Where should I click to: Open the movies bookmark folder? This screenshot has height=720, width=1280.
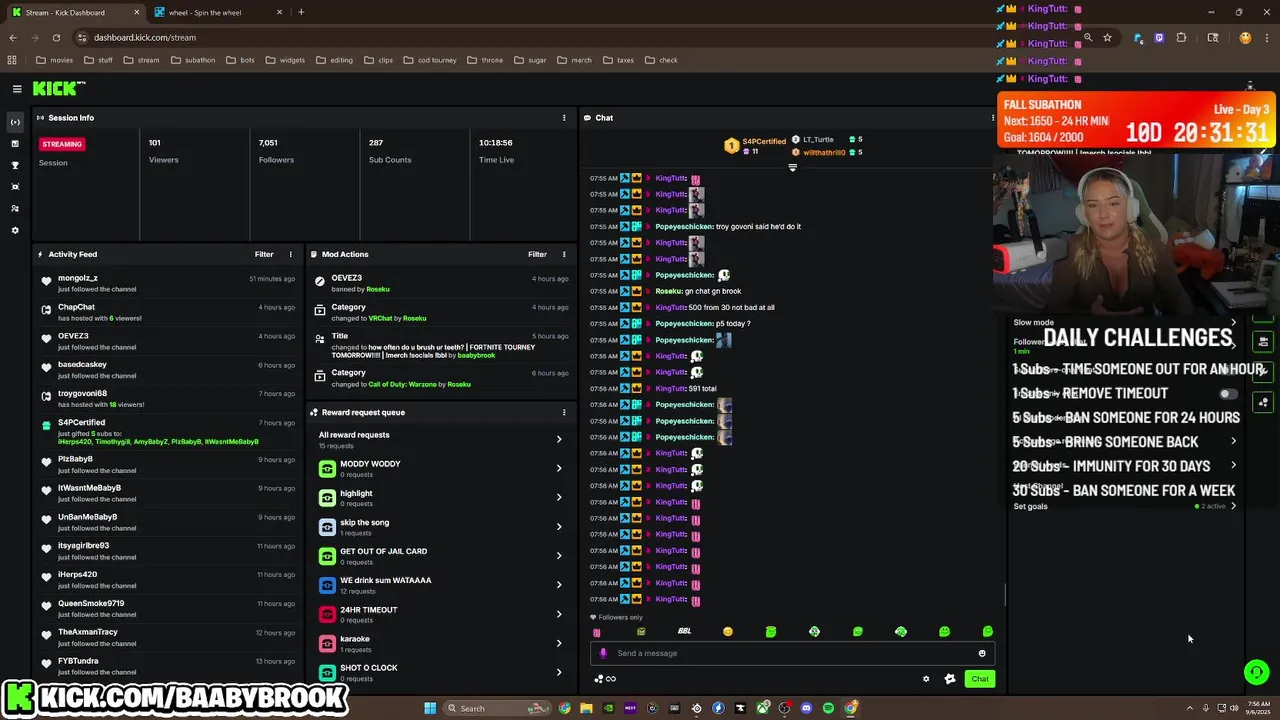(x=55, y=60)
